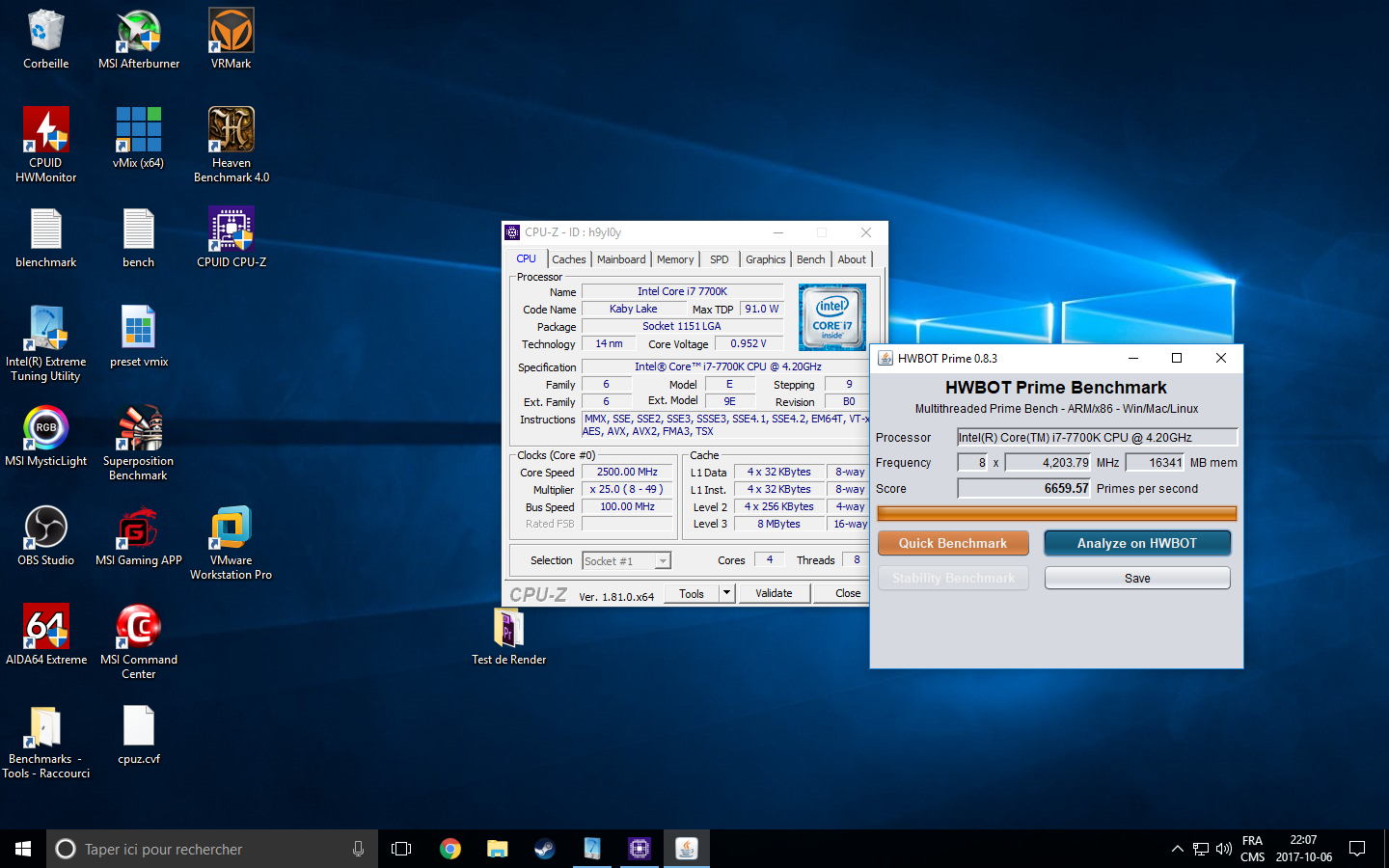Switch to SPD tab in CPU-Z
Viewport: 1389px width, 868px height.
(720, 259)
